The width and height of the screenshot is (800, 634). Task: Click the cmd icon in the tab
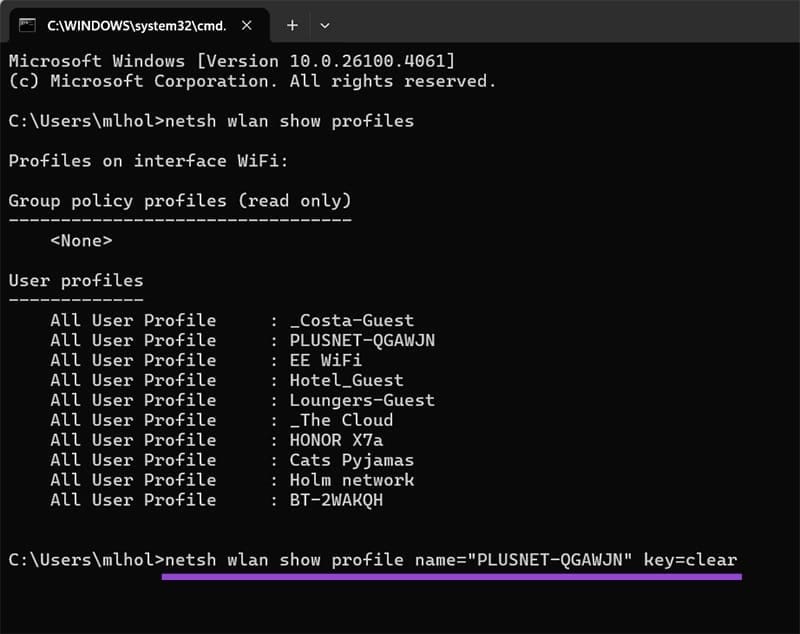[27, 25]
